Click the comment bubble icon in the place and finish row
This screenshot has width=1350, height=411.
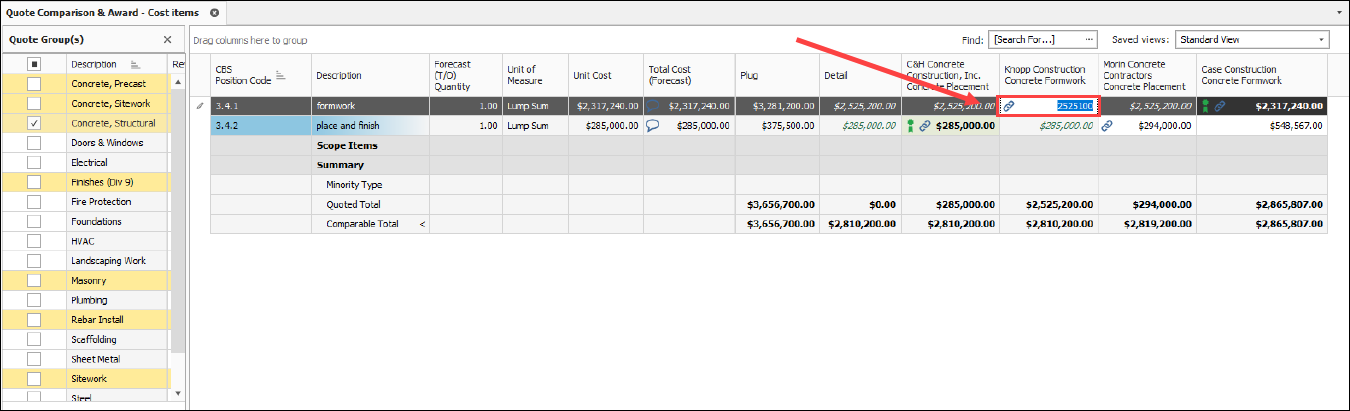point(653,126)
